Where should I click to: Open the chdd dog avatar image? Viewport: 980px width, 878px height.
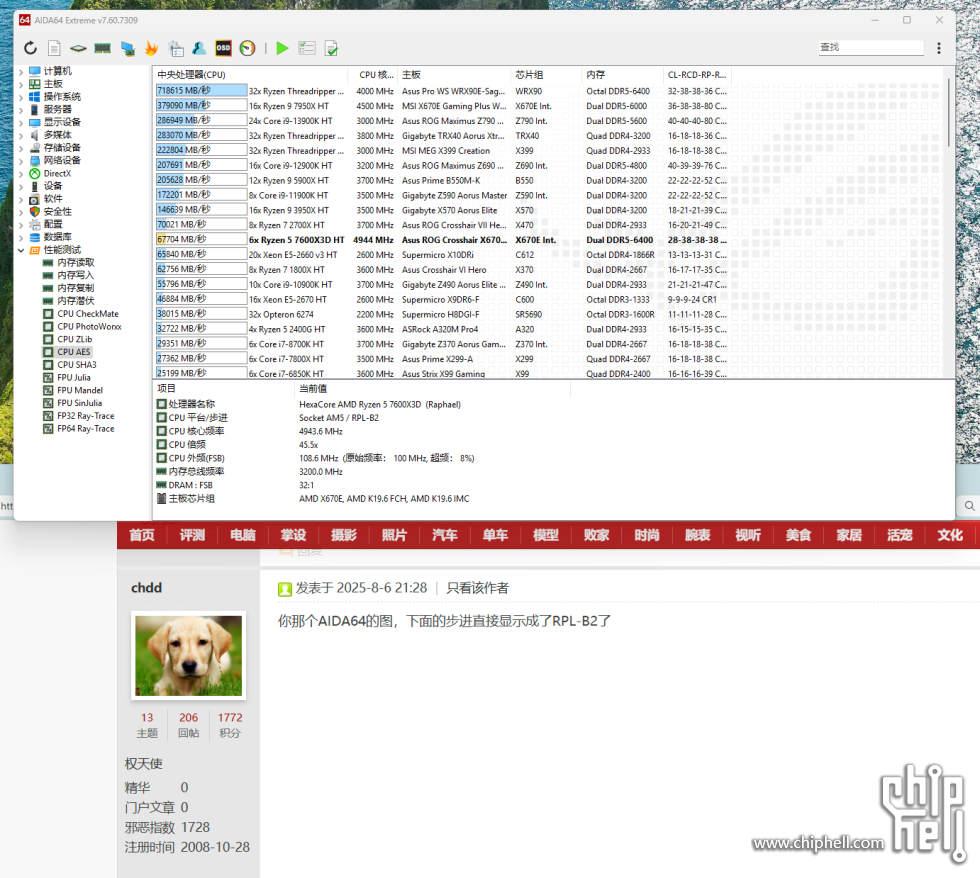[x=188, y=656]
